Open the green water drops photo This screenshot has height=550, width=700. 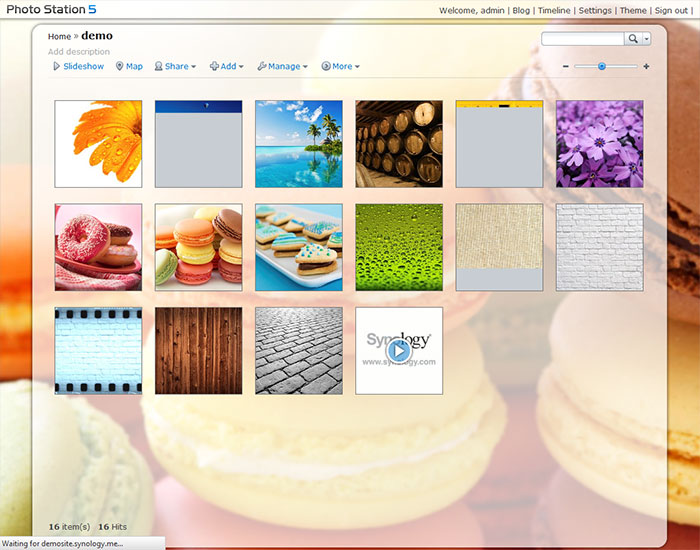pos(399,247)
